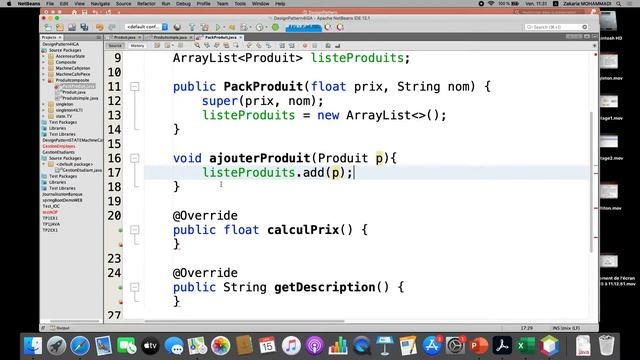Click the editor horizontal scrollbar
The height and width of the screenshot is (360, 640).
[x=244, y=321]
